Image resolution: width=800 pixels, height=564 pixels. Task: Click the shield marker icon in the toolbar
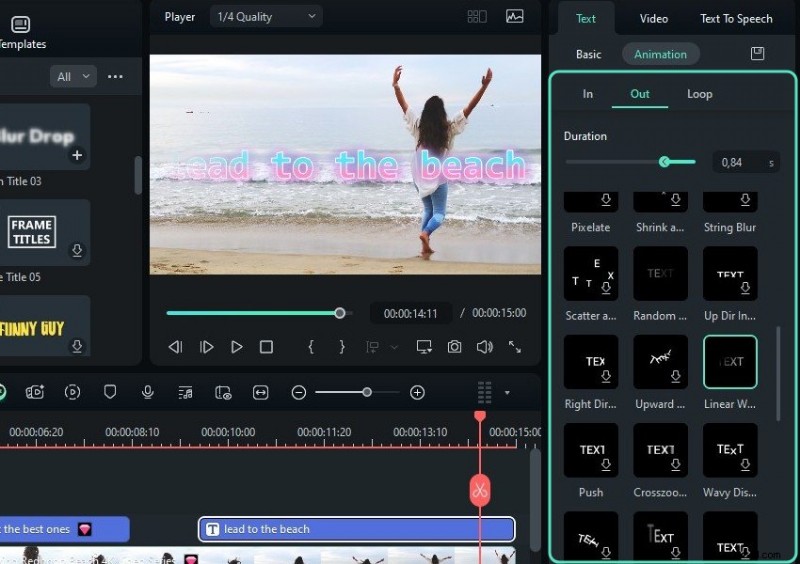[x=110, y=391]
